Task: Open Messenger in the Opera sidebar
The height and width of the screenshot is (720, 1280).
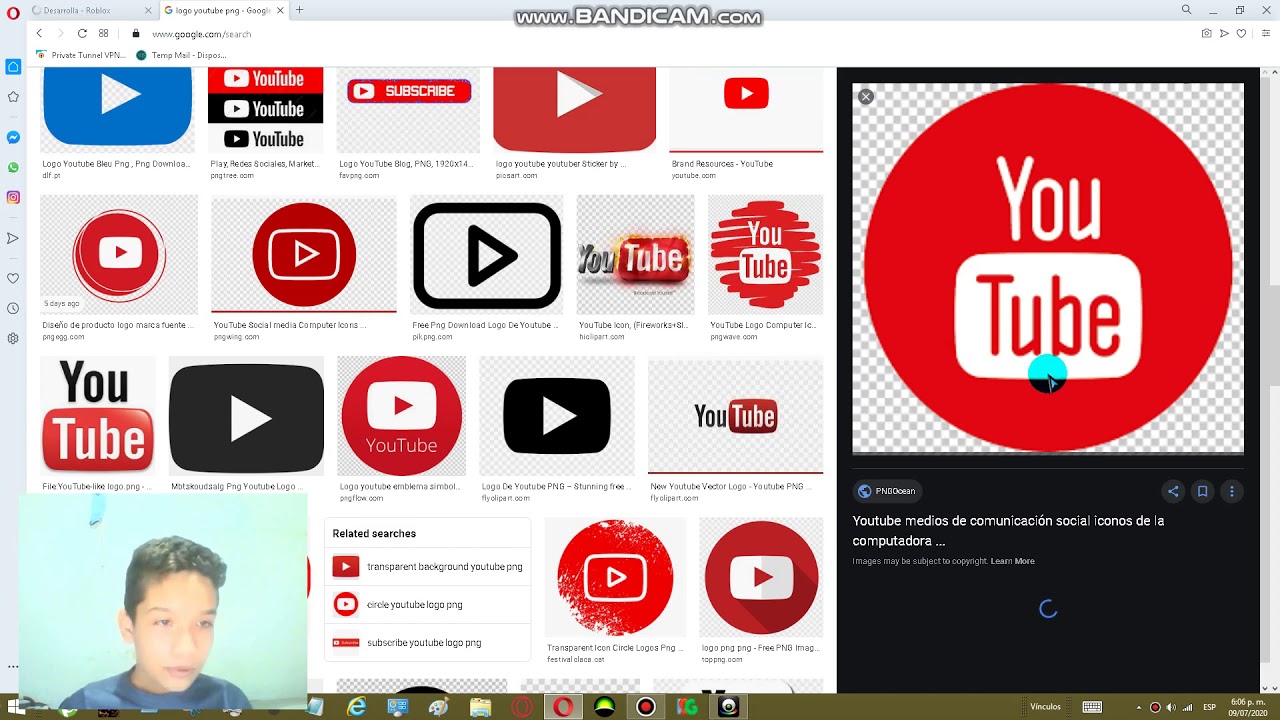Action: pyautogui.click(x=13, y=137)
